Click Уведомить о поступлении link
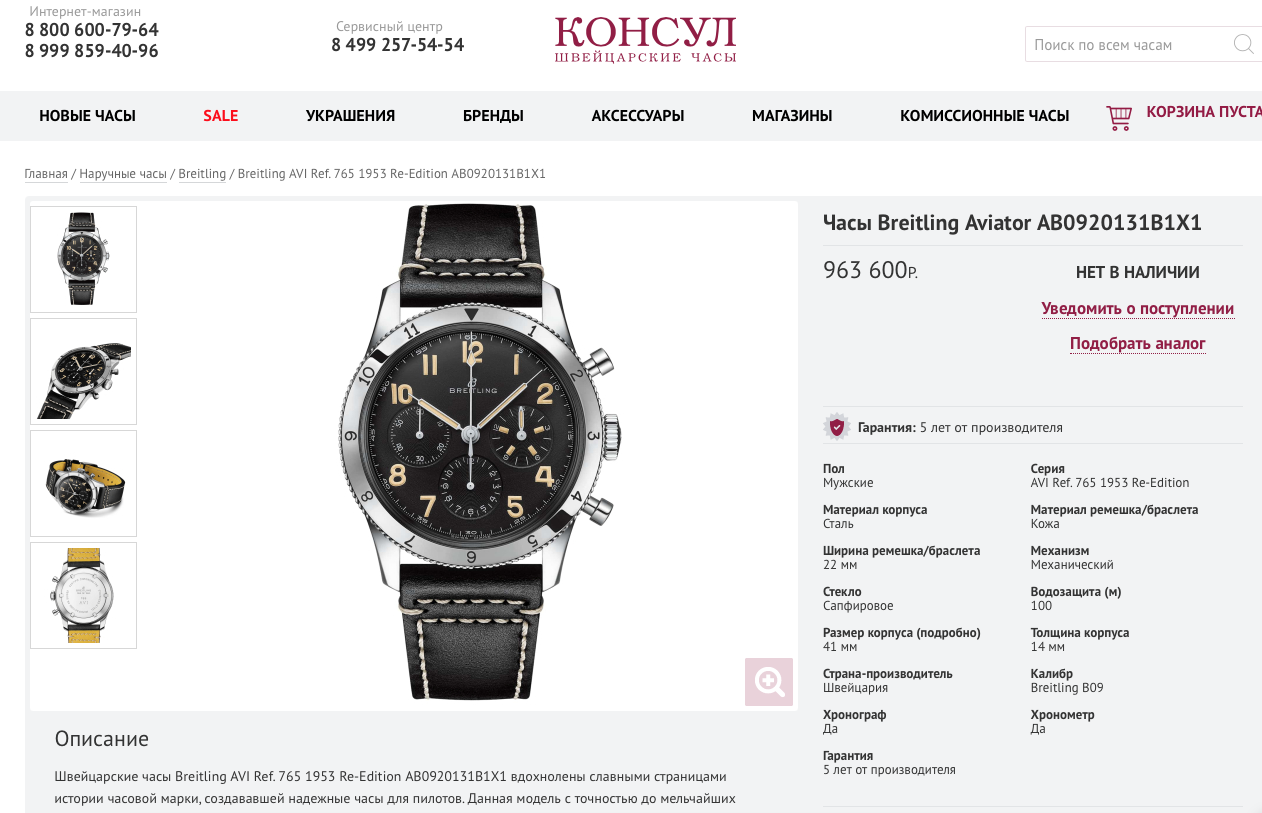Image resolution: width=1262 pixels, height=813 pixels. click(x=1138, y=309)
